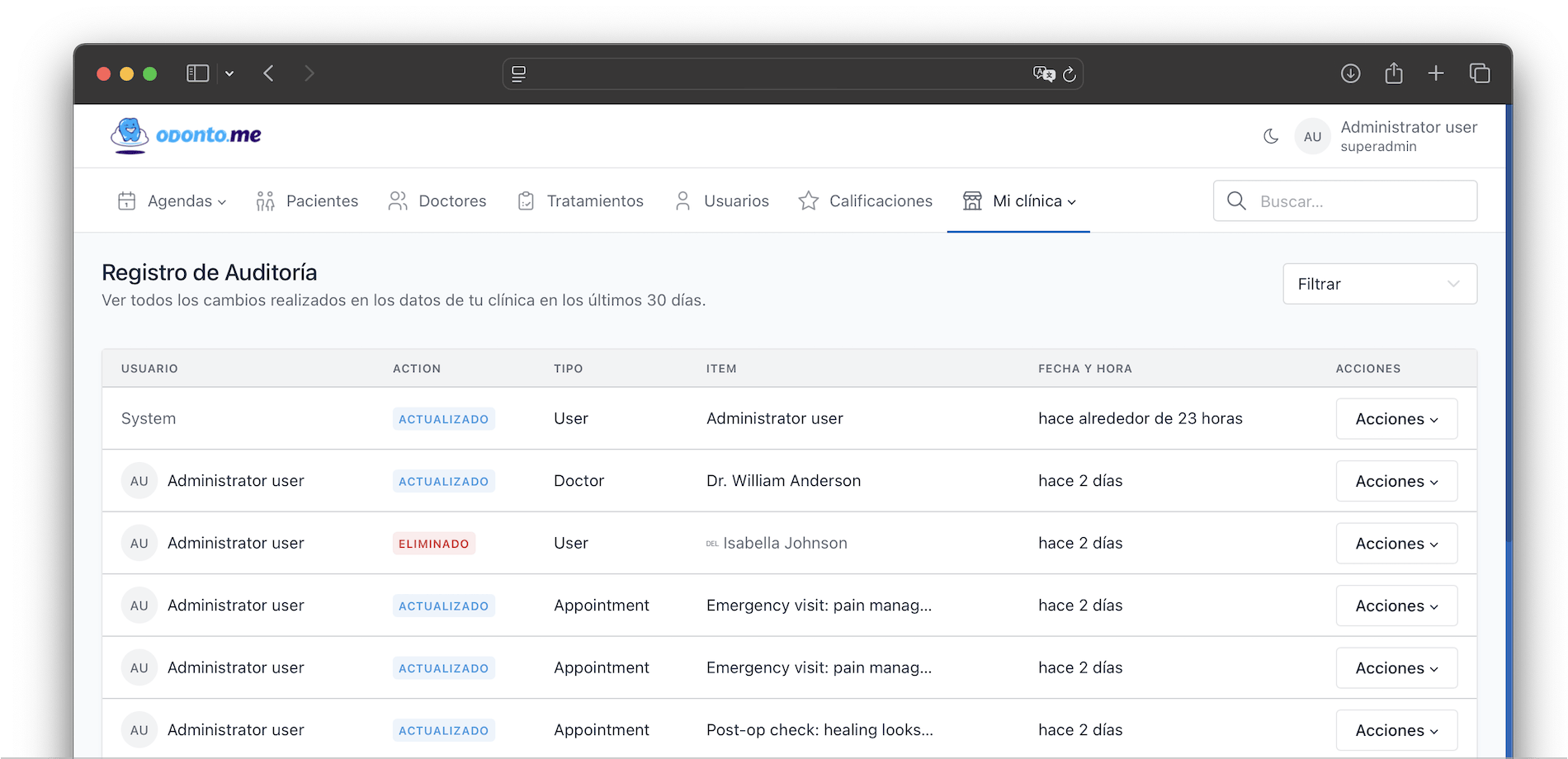Click ELIMINADO badge
Image resolution: width=1568 pixels, height=759 pixels.
tap(434, 544)
